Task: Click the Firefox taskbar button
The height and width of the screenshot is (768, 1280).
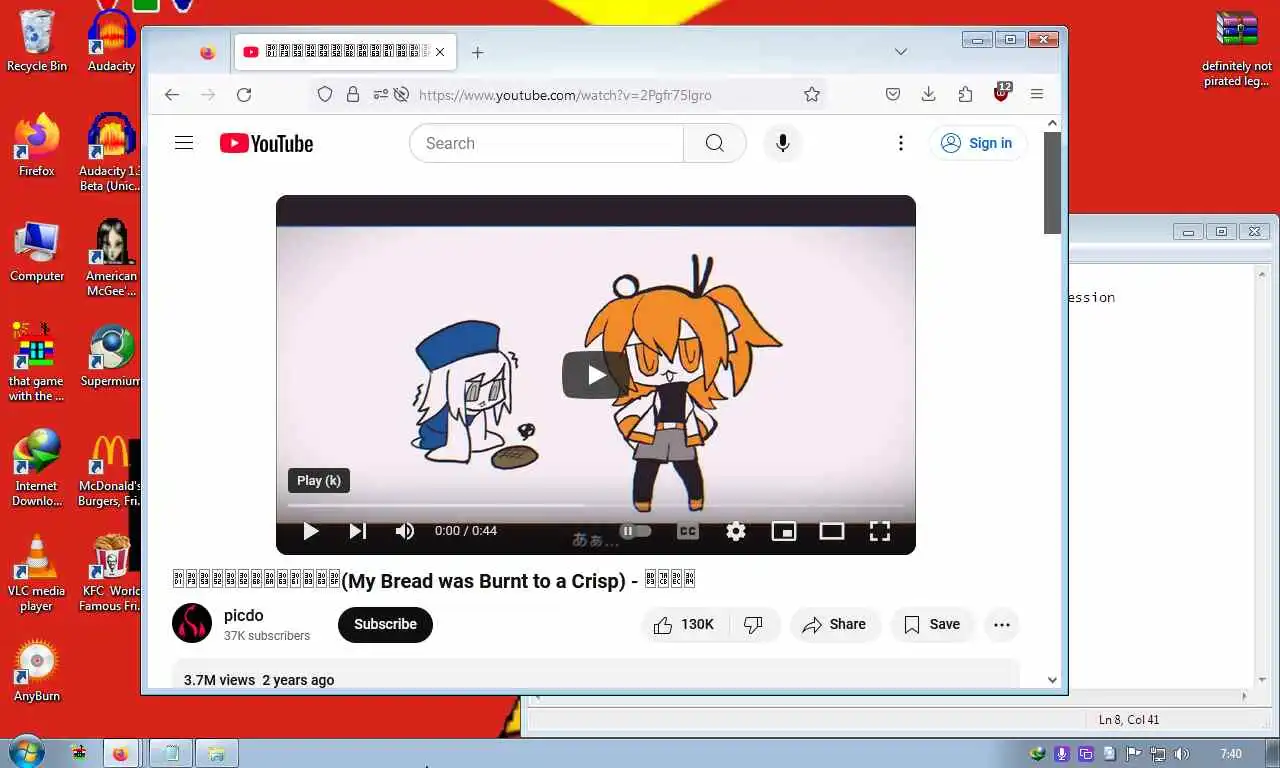Action: 121,753
